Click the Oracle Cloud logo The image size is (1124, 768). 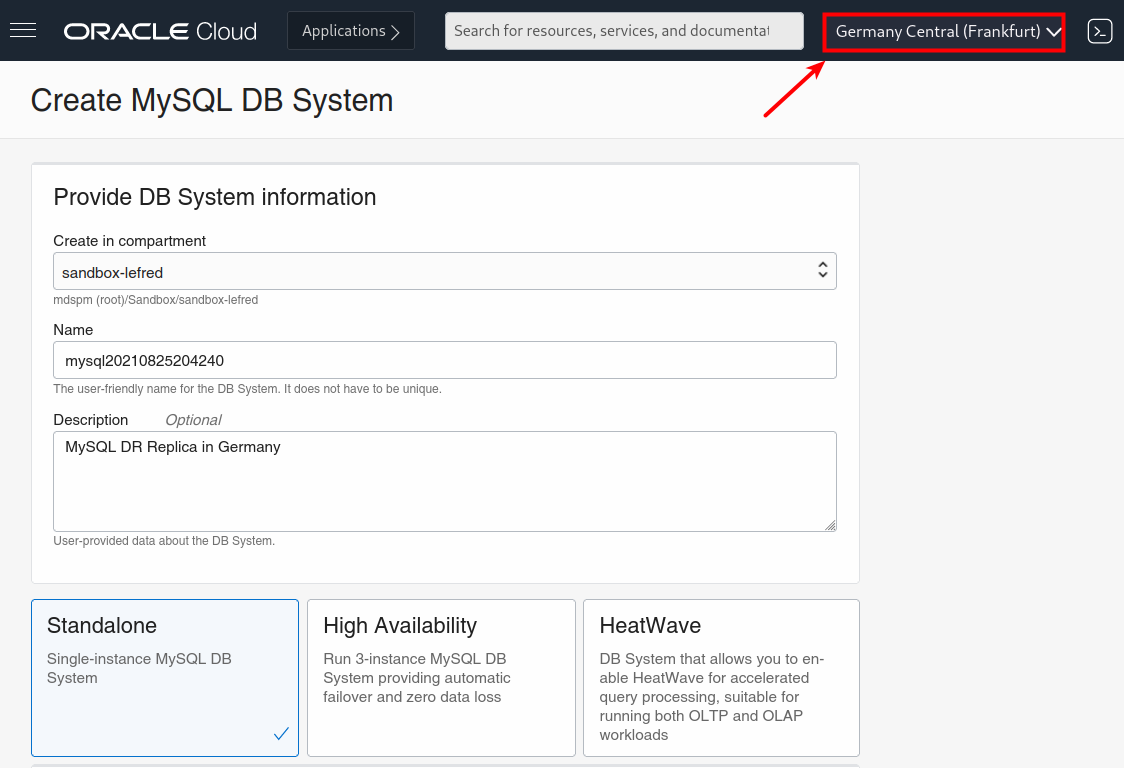pyautogui.click(x=160, y=31)
